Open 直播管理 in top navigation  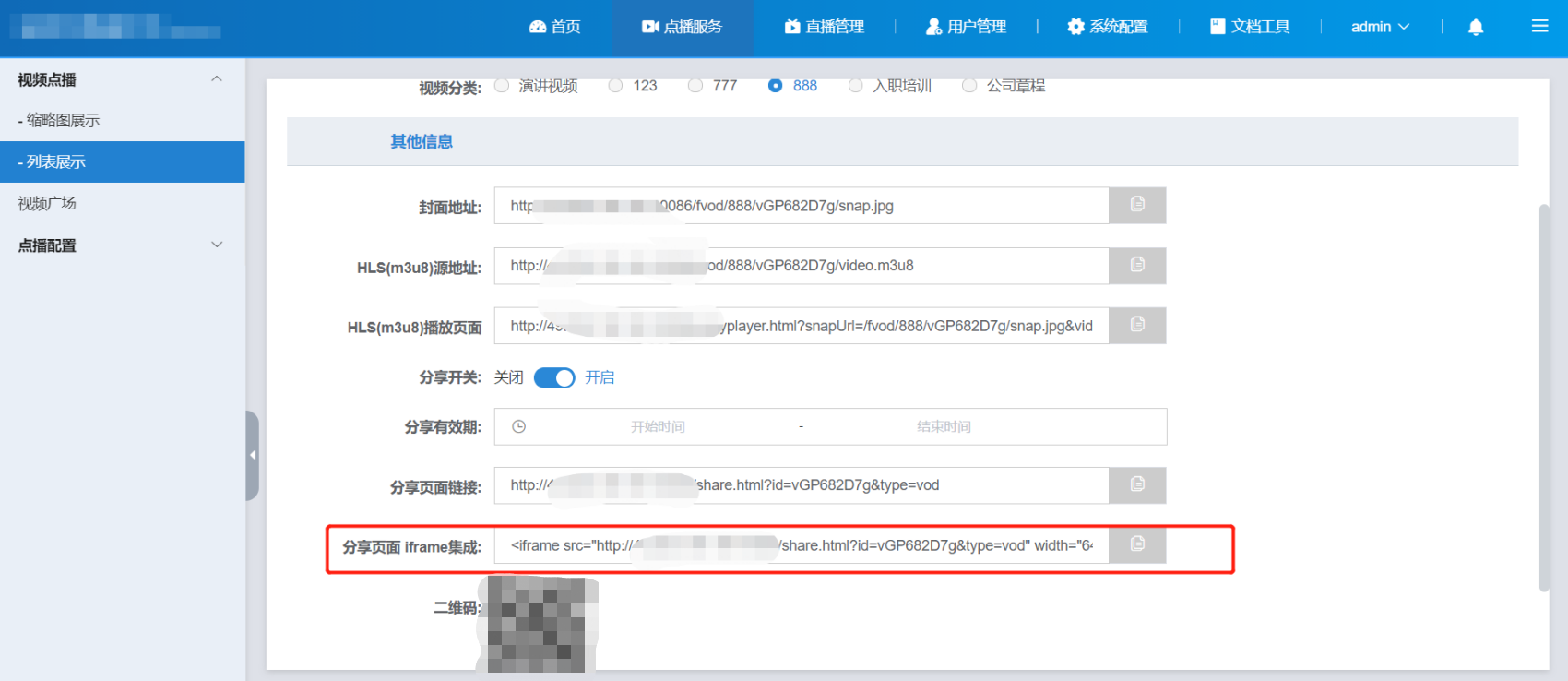click(x=825, y=27)
